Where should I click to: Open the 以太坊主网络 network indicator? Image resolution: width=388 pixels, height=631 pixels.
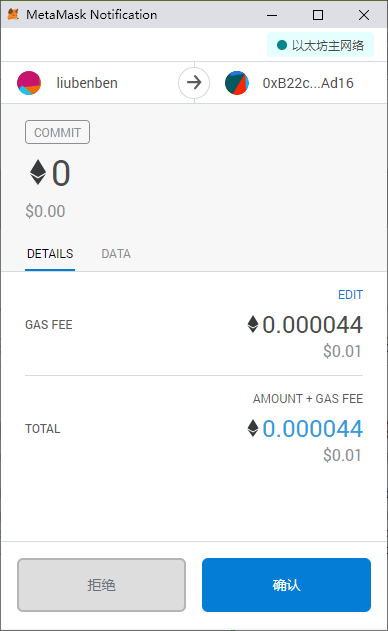pos(320,45)
